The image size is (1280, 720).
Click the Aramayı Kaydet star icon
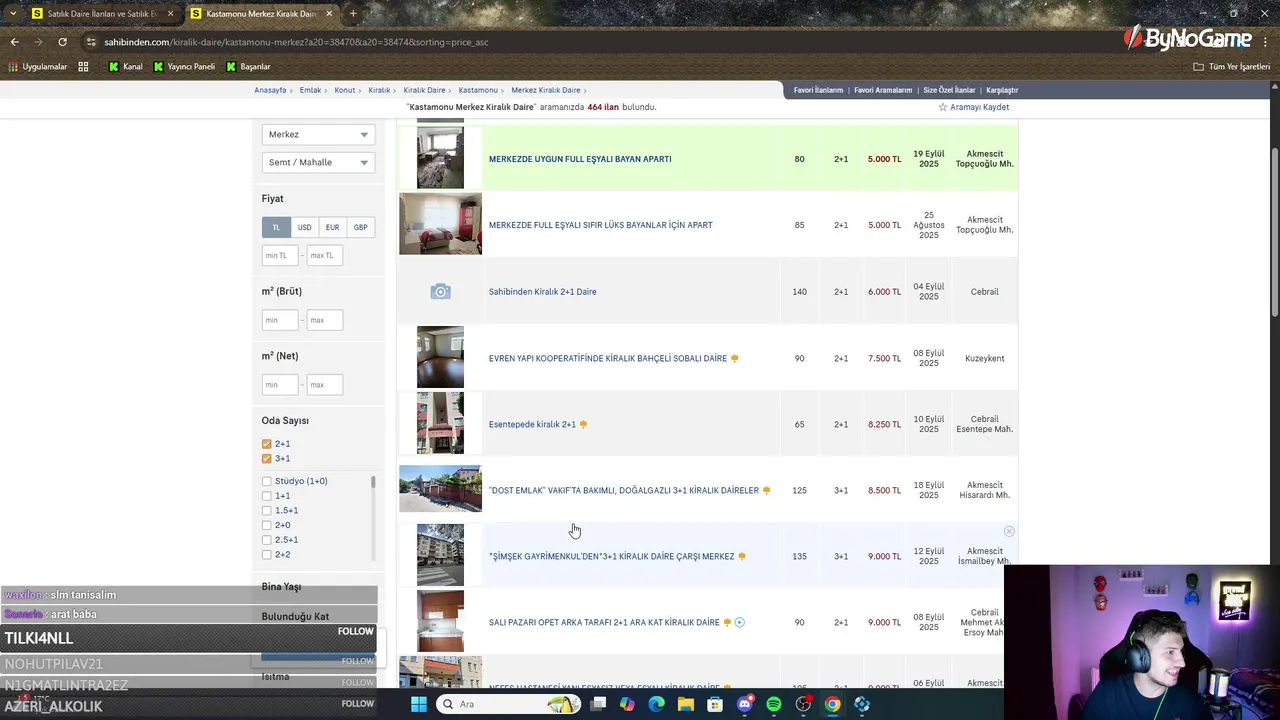click(942, 107)
